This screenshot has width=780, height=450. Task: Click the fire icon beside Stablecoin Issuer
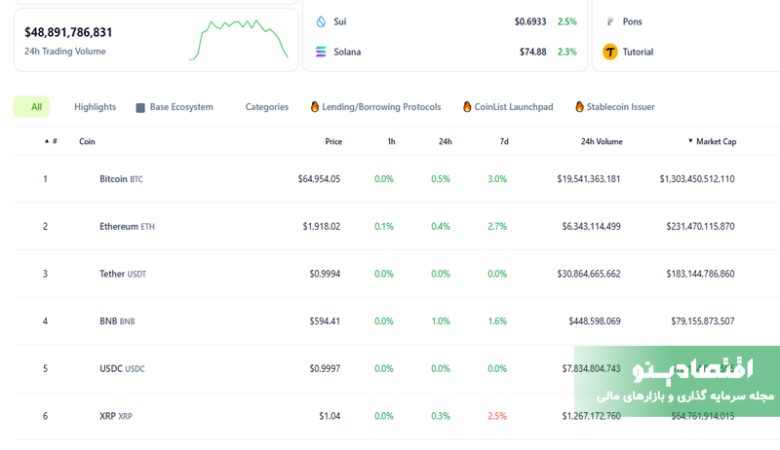point(579,106)
